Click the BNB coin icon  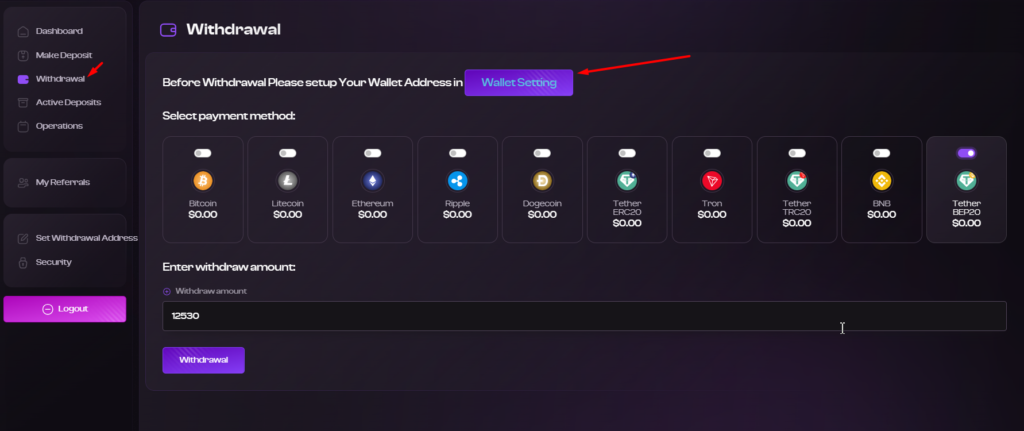pyautogui.click(x=882, y=180)
